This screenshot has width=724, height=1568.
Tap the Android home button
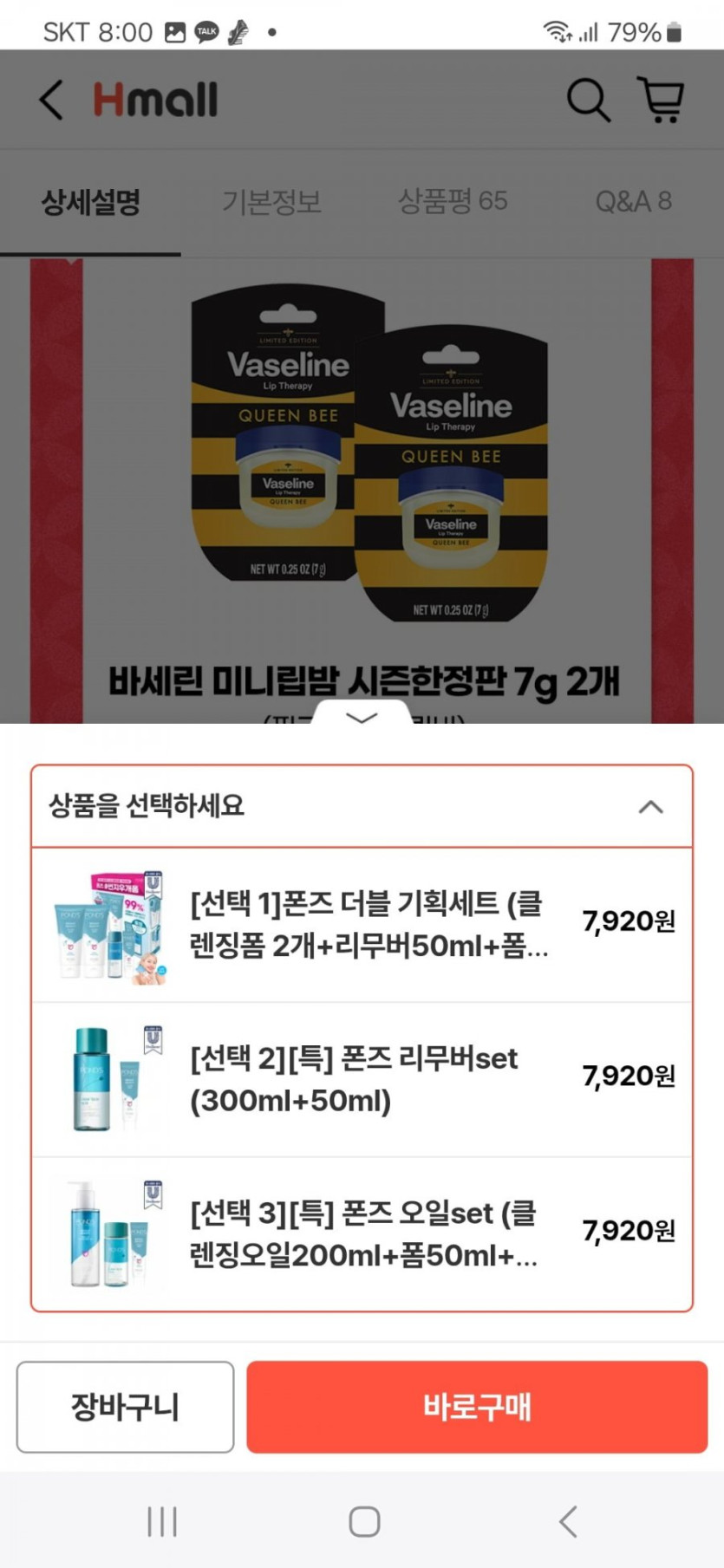pyautogui.click(x=364, y=1520)
